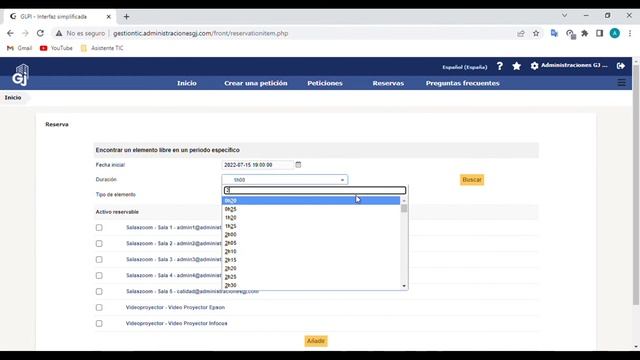Click the page vertical scrollbar
640x360 pixels.
click(636, 184)
